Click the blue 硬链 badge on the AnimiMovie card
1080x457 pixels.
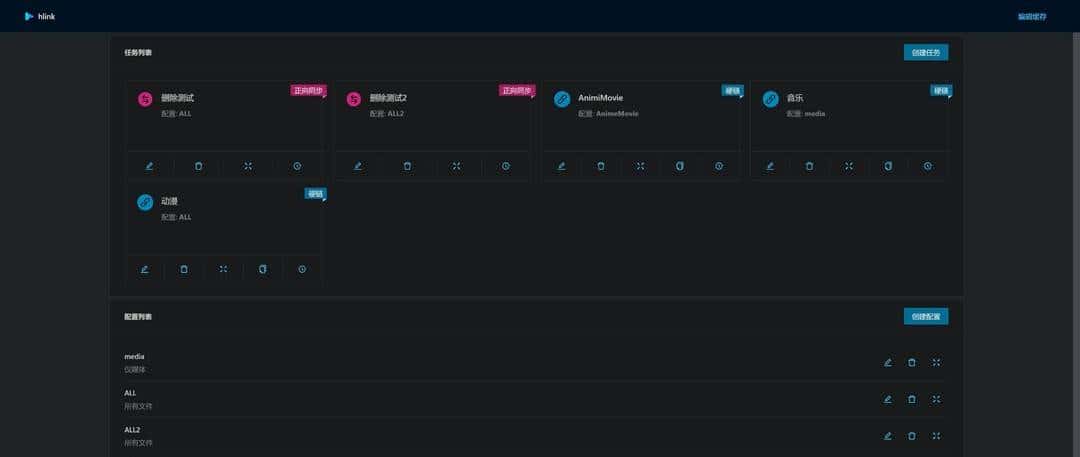(732, 90)
